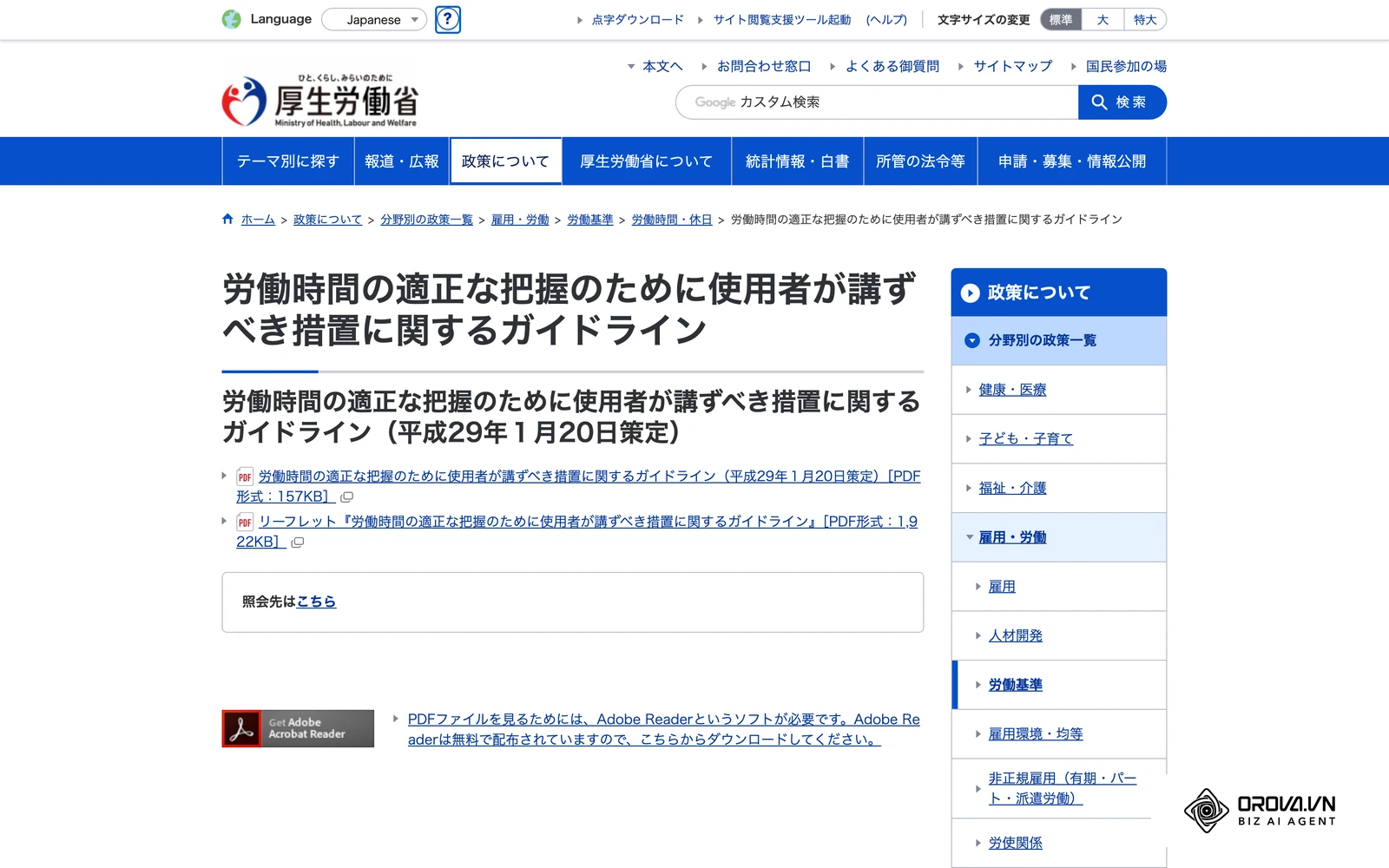1389x868 pixels.
Task: Open 人材開発 sidebar sub-item
Action: point(1016,636)
